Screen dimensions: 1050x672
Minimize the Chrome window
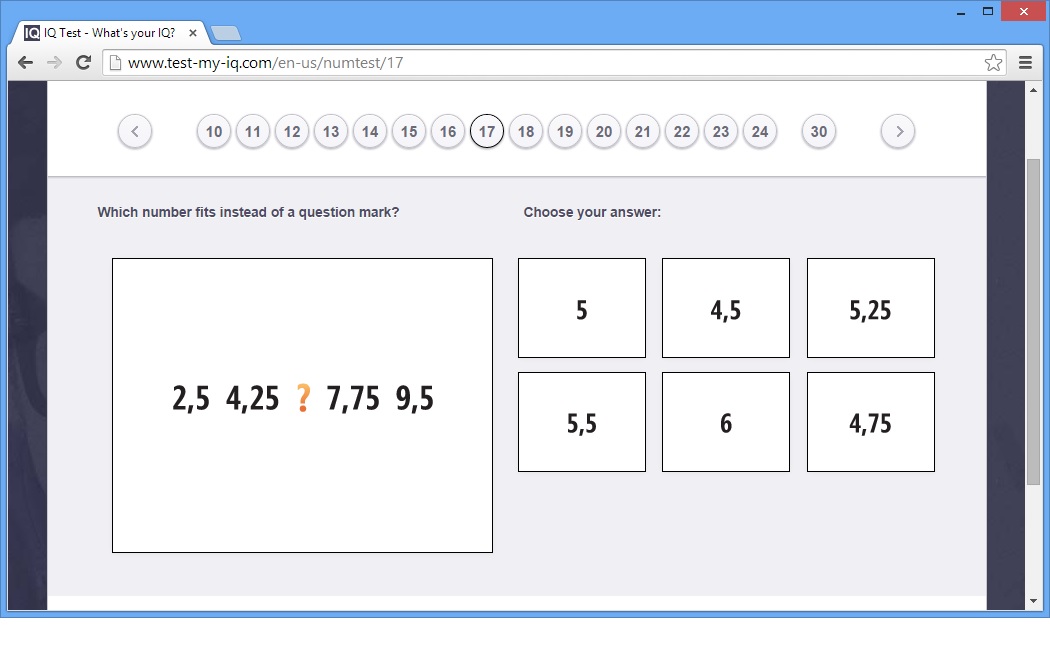point(961,12)
